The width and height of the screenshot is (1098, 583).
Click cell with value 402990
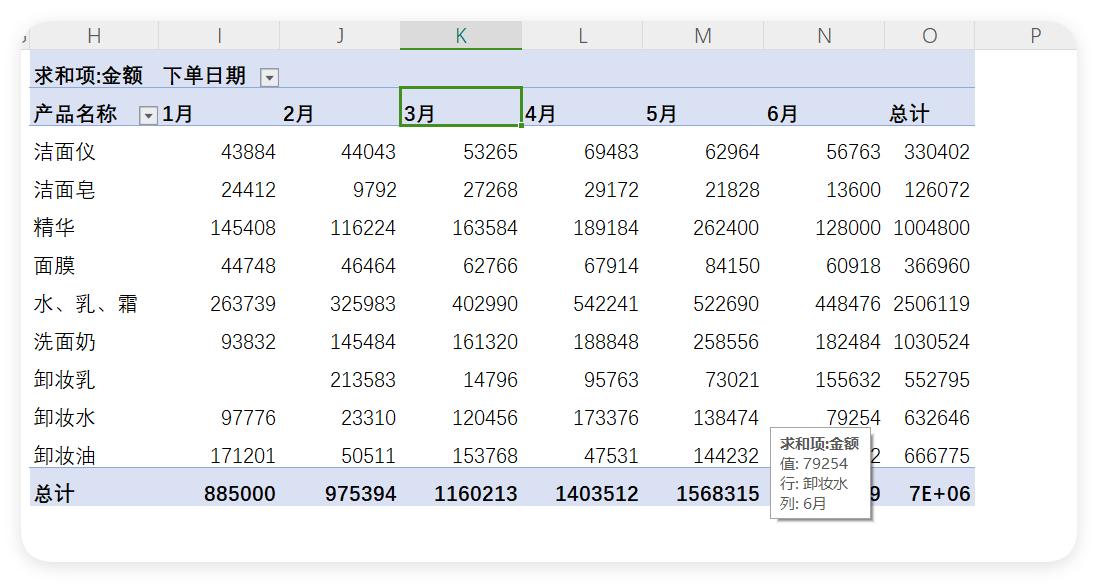pos(485,304)
